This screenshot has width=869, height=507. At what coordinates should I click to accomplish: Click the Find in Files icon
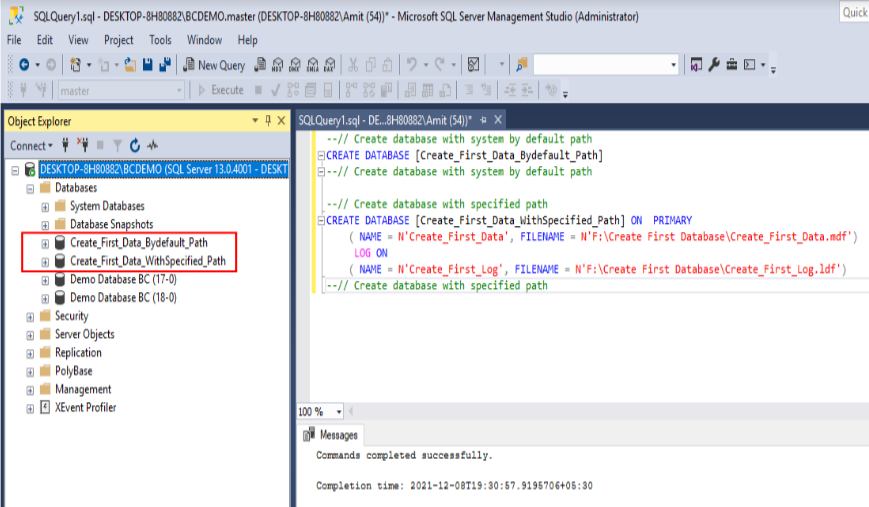pos(522,65)
